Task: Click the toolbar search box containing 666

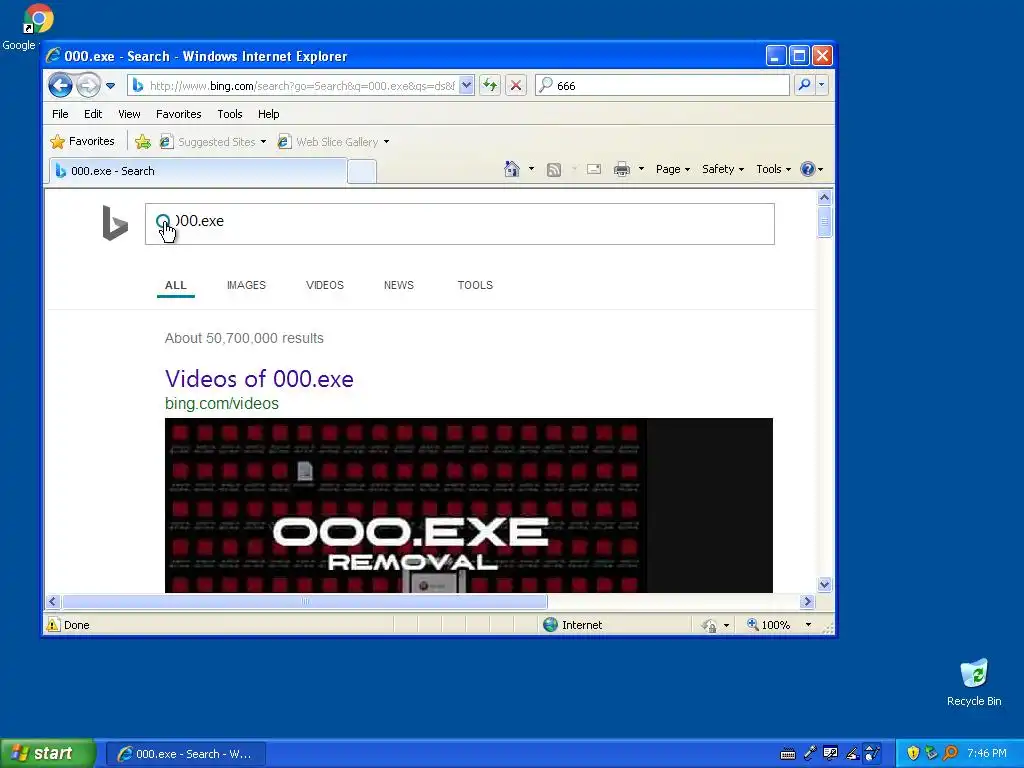Action: point(662,86)
